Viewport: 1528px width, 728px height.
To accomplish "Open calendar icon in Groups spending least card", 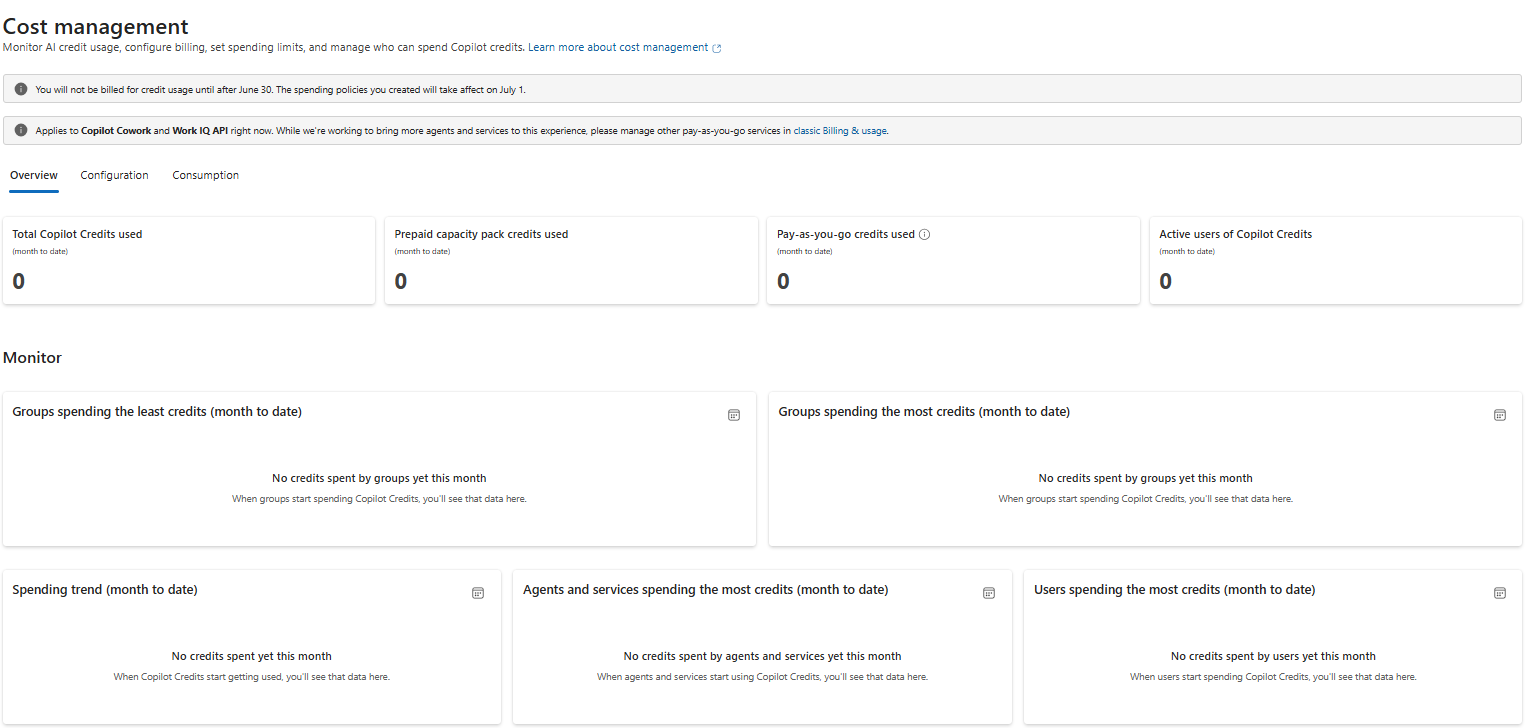I will click(x=734, y=415).
